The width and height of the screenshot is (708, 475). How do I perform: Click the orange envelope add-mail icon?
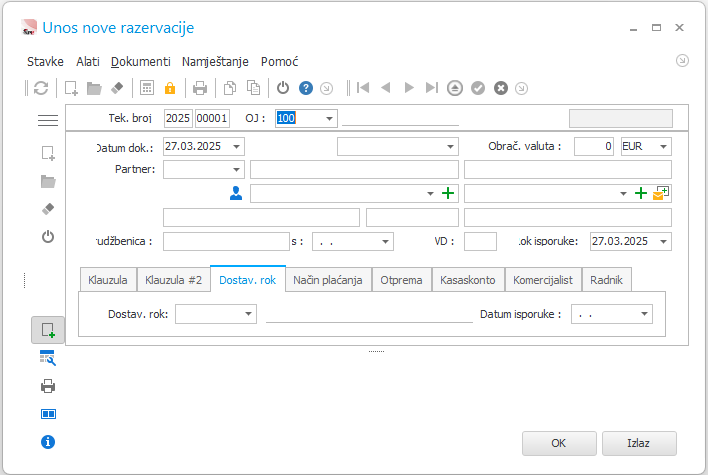pyautogui.click(x=661, y=193)
